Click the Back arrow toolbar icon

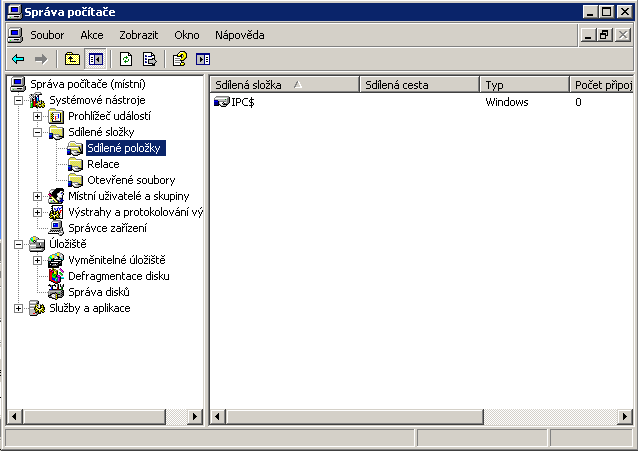tap(18, 59)
